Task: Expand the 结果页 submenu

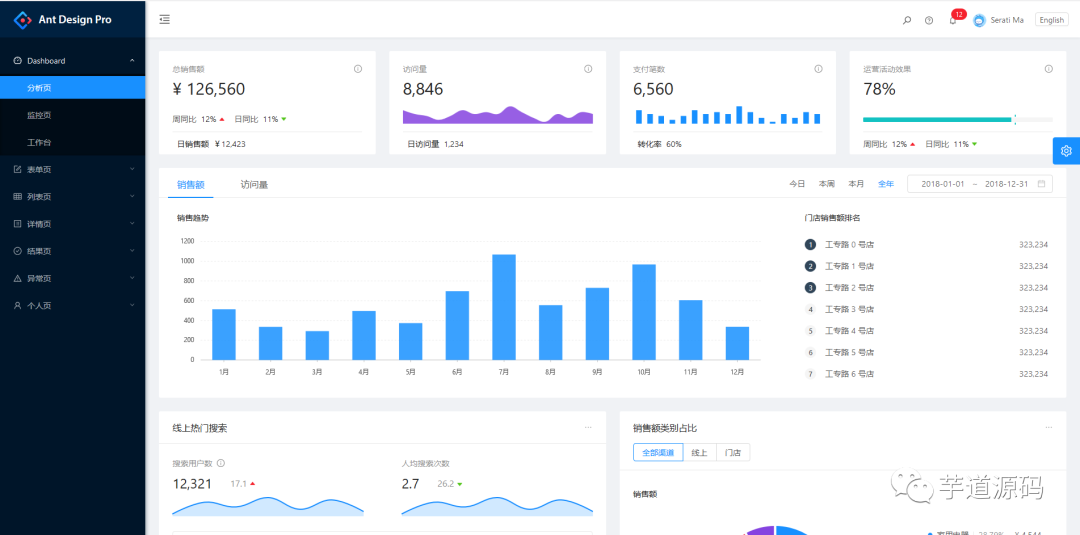Action: point(132,251)
